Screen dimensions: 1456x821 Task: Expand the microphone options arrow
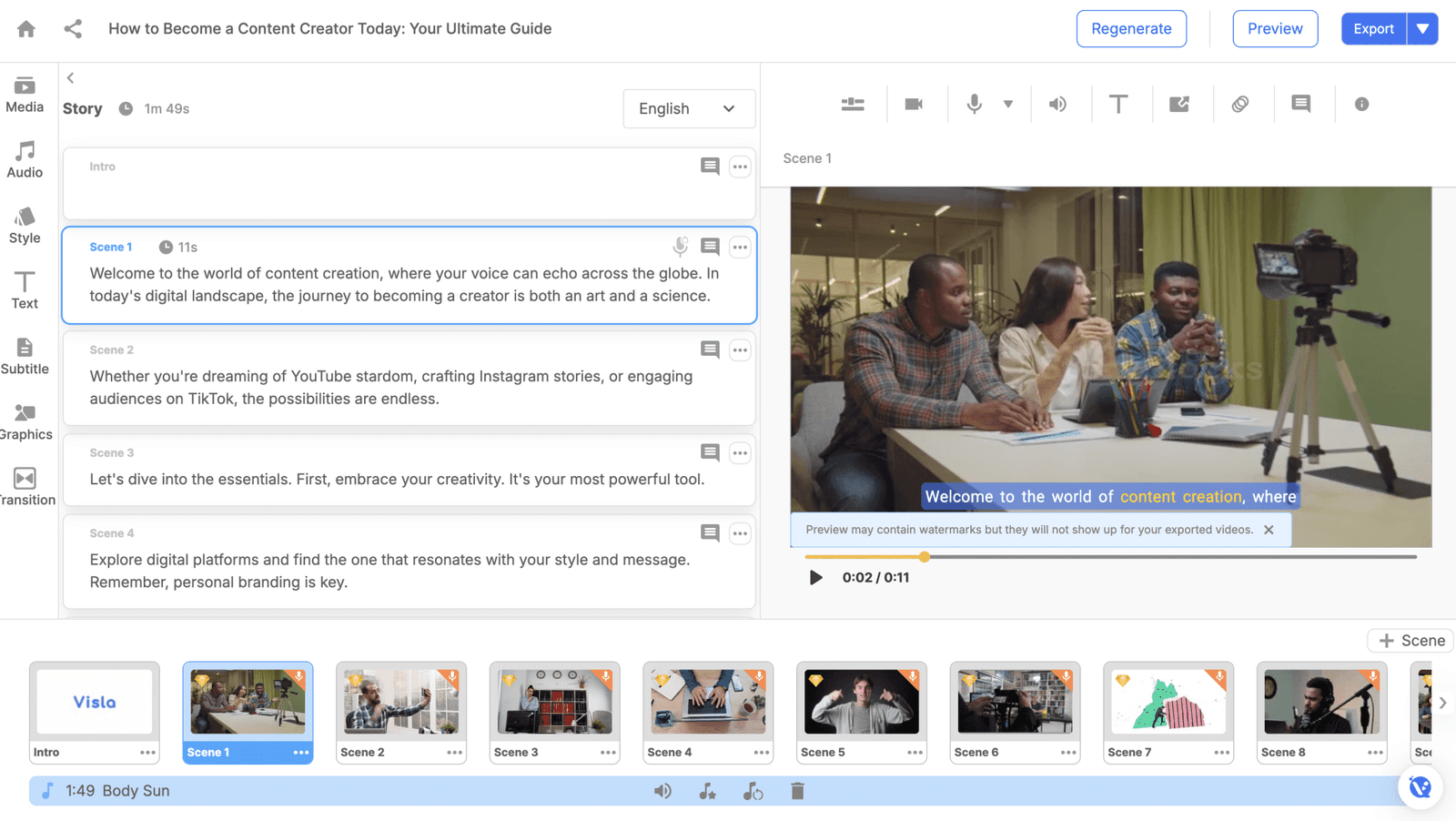pyautogui.click(x=1008, y=104)
